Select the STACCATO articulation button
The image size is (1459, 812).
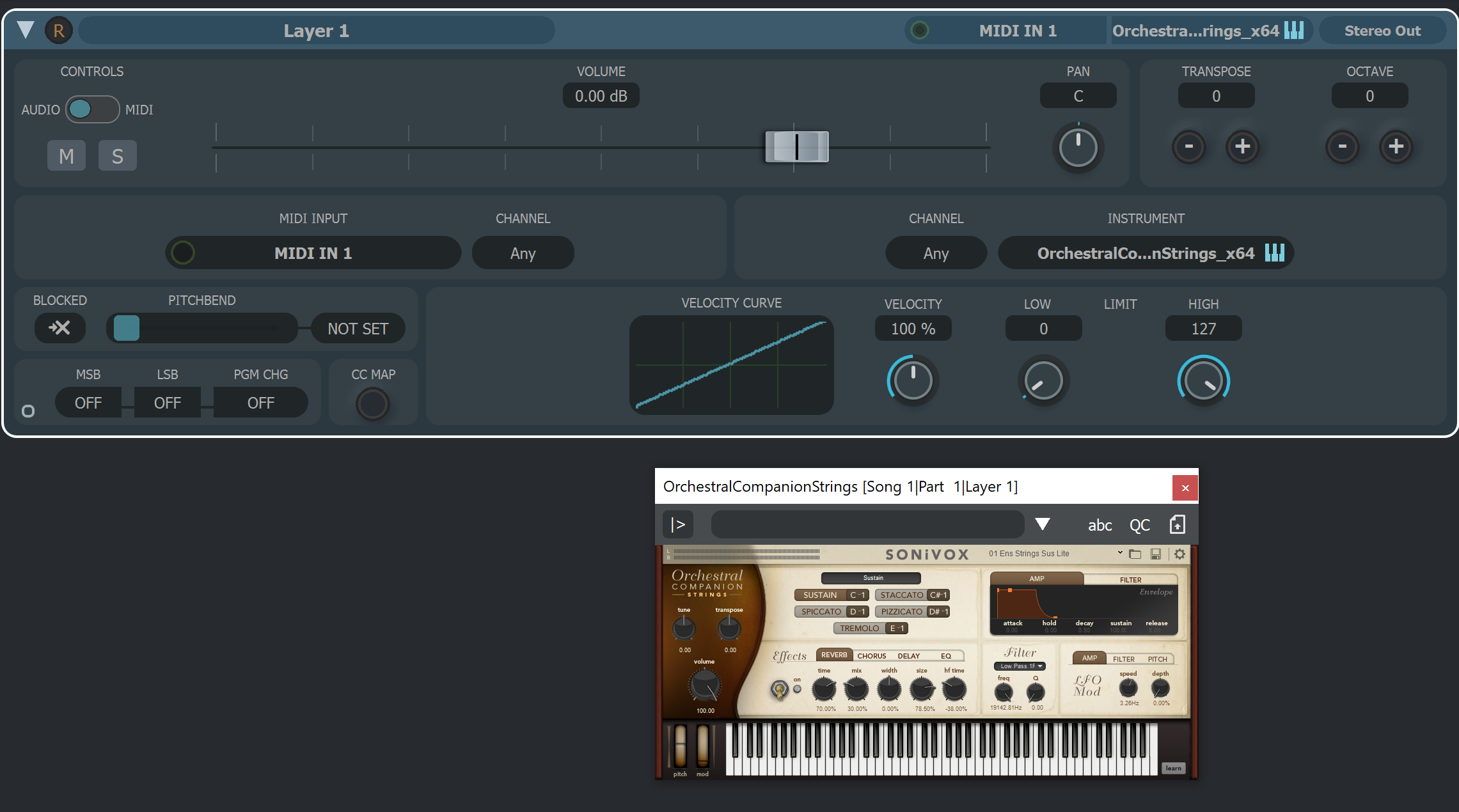(x=901, y=595)
